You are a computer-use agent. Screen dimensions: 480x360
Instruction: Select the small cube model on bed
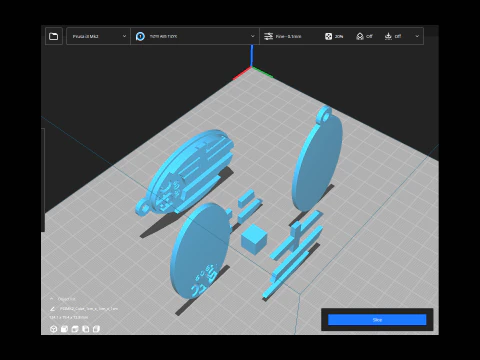tap(254, 239)
